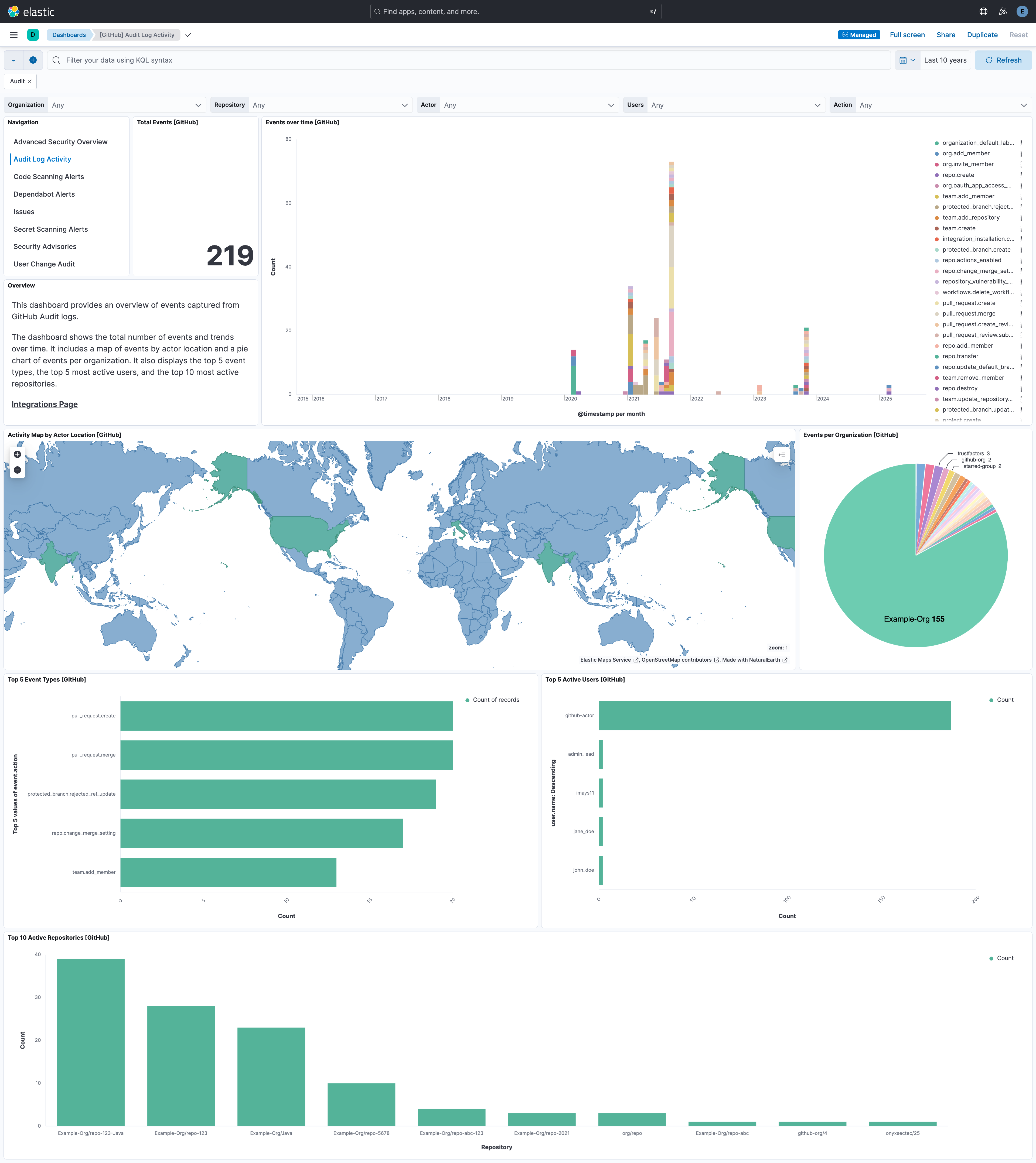This screenshot has height=1163, width=1036.
Task: Open the navigation hamburger menu
Action: pyautogui.click(x=13, y=35)
